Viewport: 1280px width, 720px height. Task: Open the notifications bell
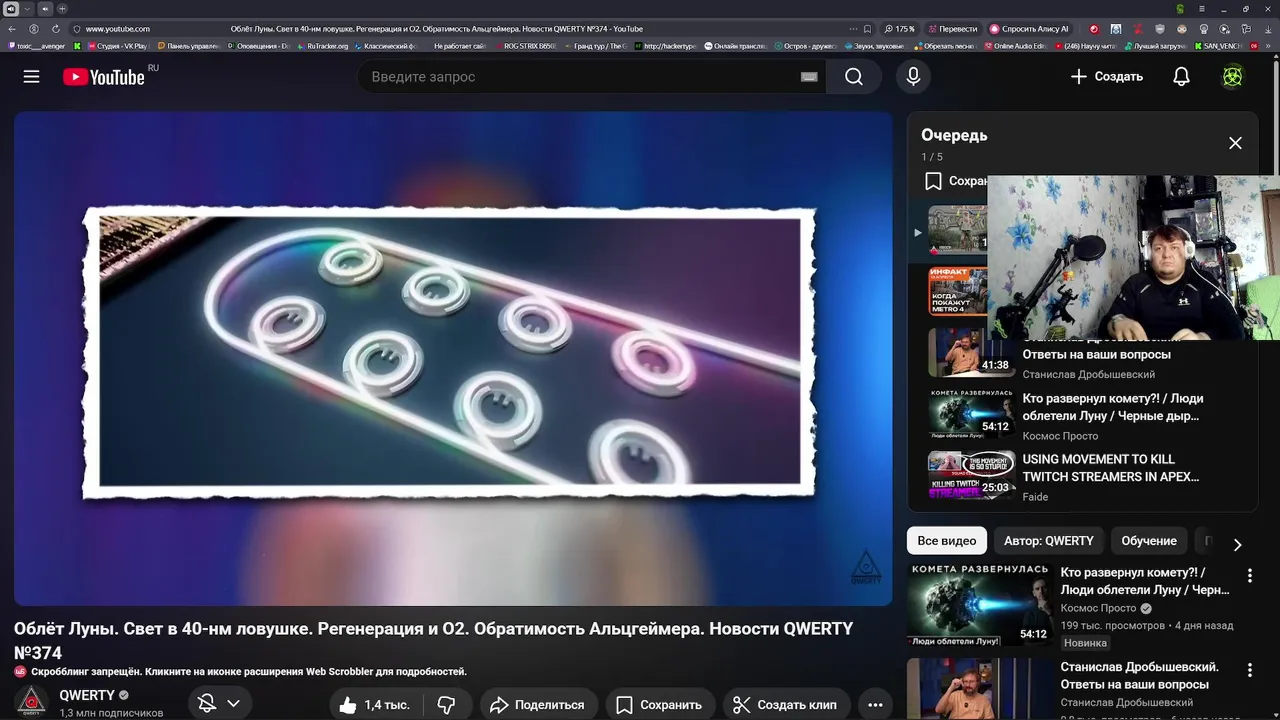(1181, 77)
